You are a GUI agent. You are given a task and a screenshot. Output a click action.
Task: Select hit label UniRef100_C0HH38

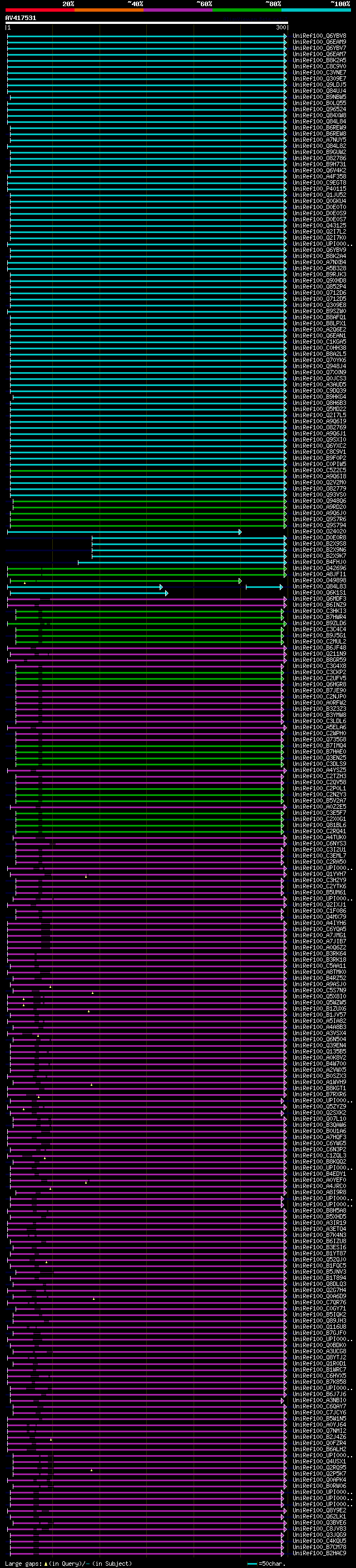[x=319, y=348]
